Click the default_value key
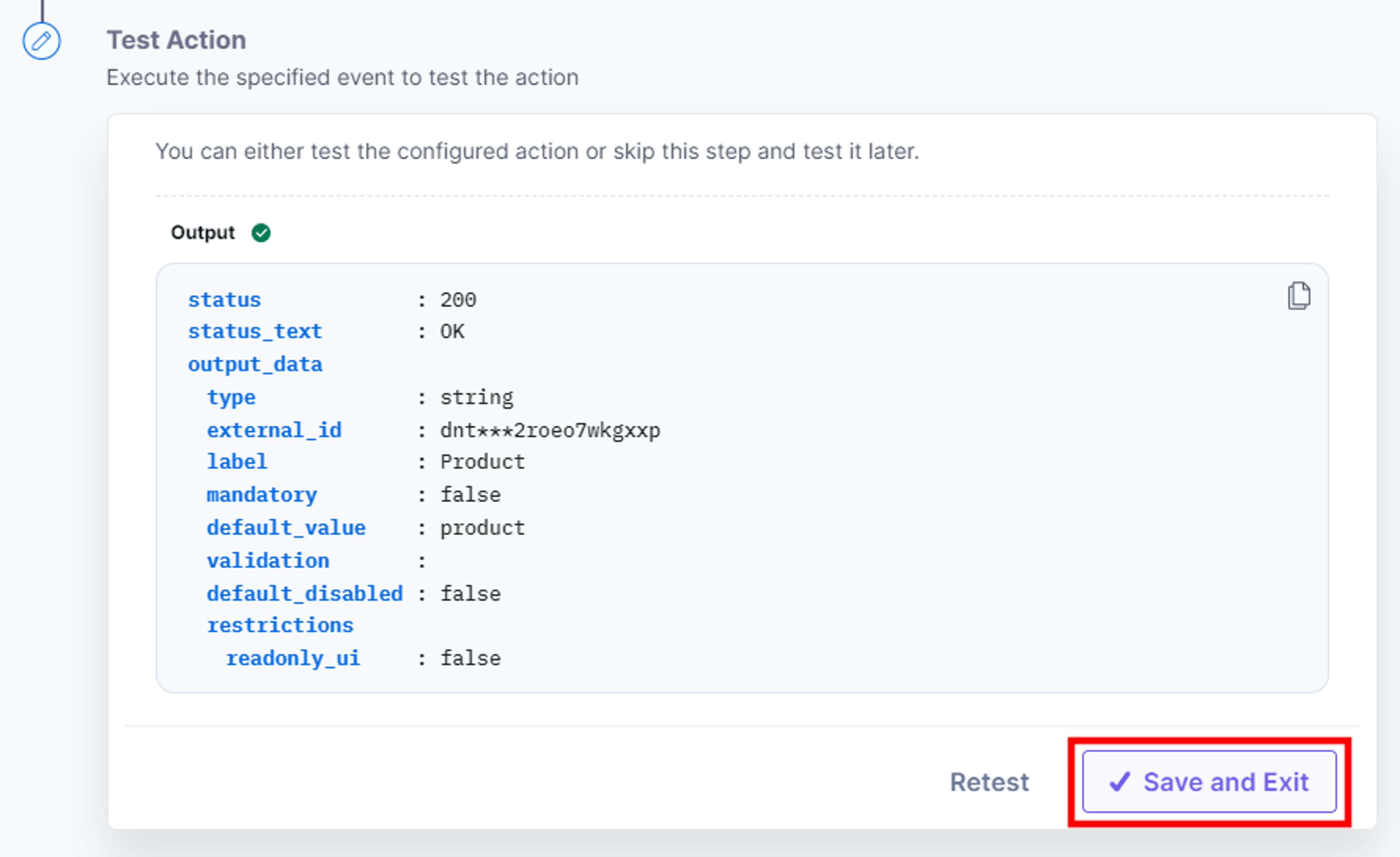 coord(286,527)
